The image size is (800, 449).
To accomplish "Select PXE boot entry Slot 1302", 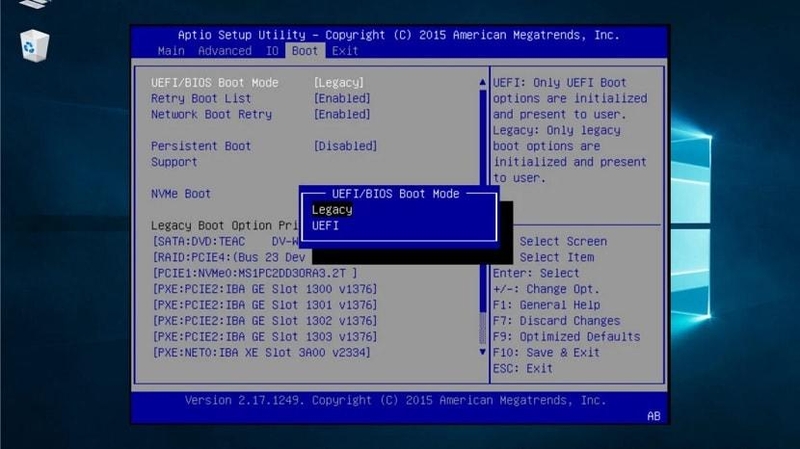I will [265, 320].
